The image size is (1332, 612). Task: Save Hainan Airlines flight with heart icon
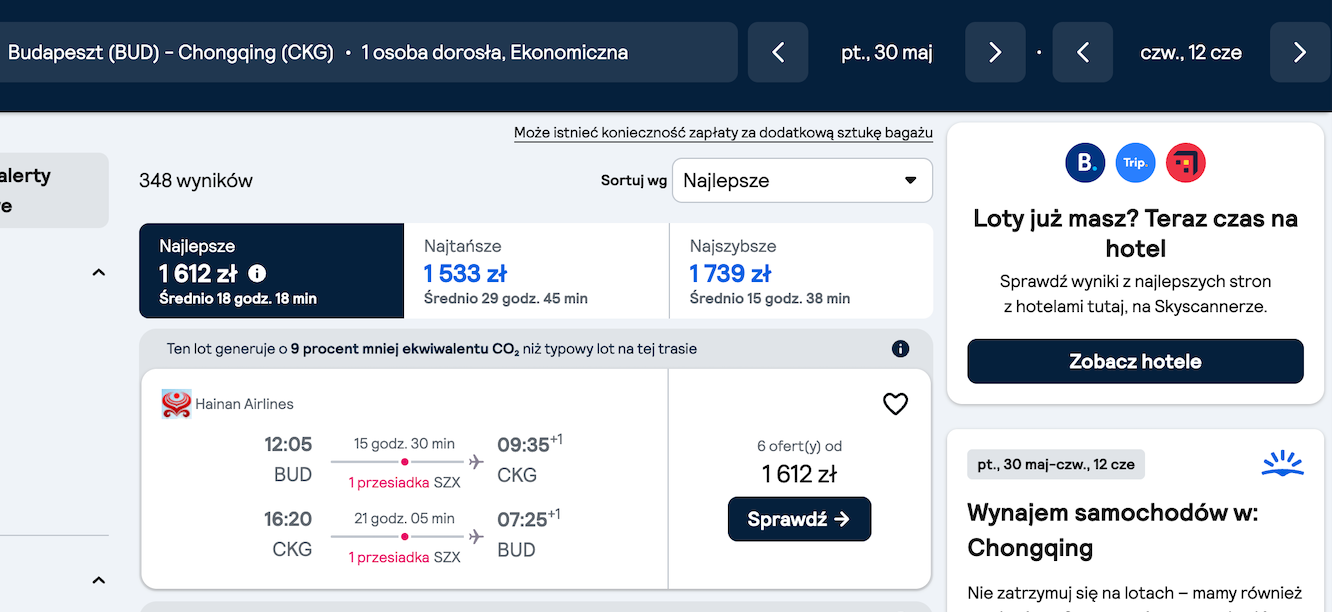tap(895, 404)
